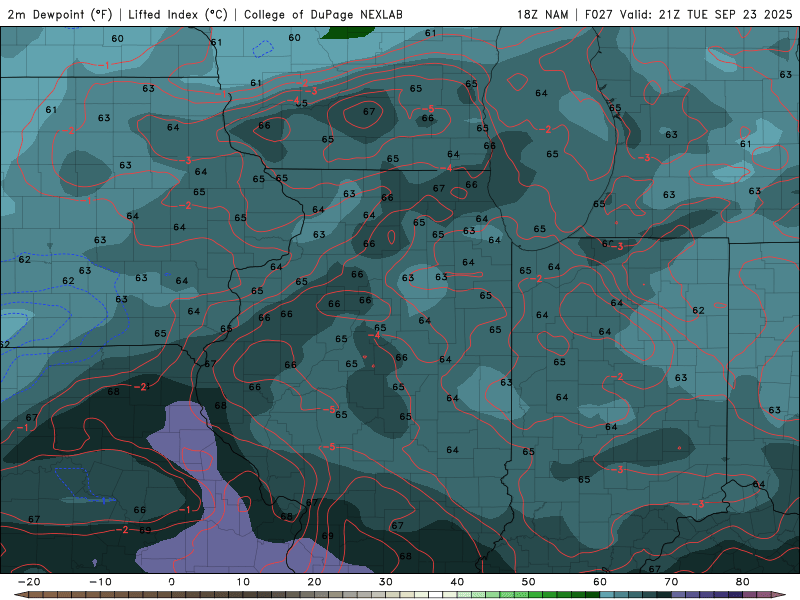The width and height of the screenshot is (800, 600).
Task: Click the '18Z NAM' model run label
Action: point(542,14)
